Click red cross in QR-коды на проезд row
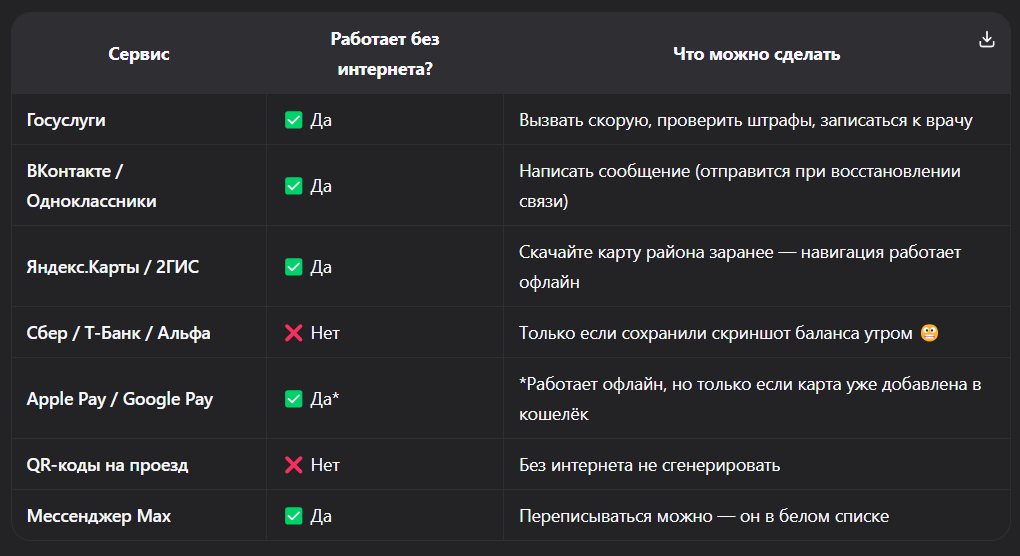Viewport: 1020px width, 556px height. [x=293, y=465]
